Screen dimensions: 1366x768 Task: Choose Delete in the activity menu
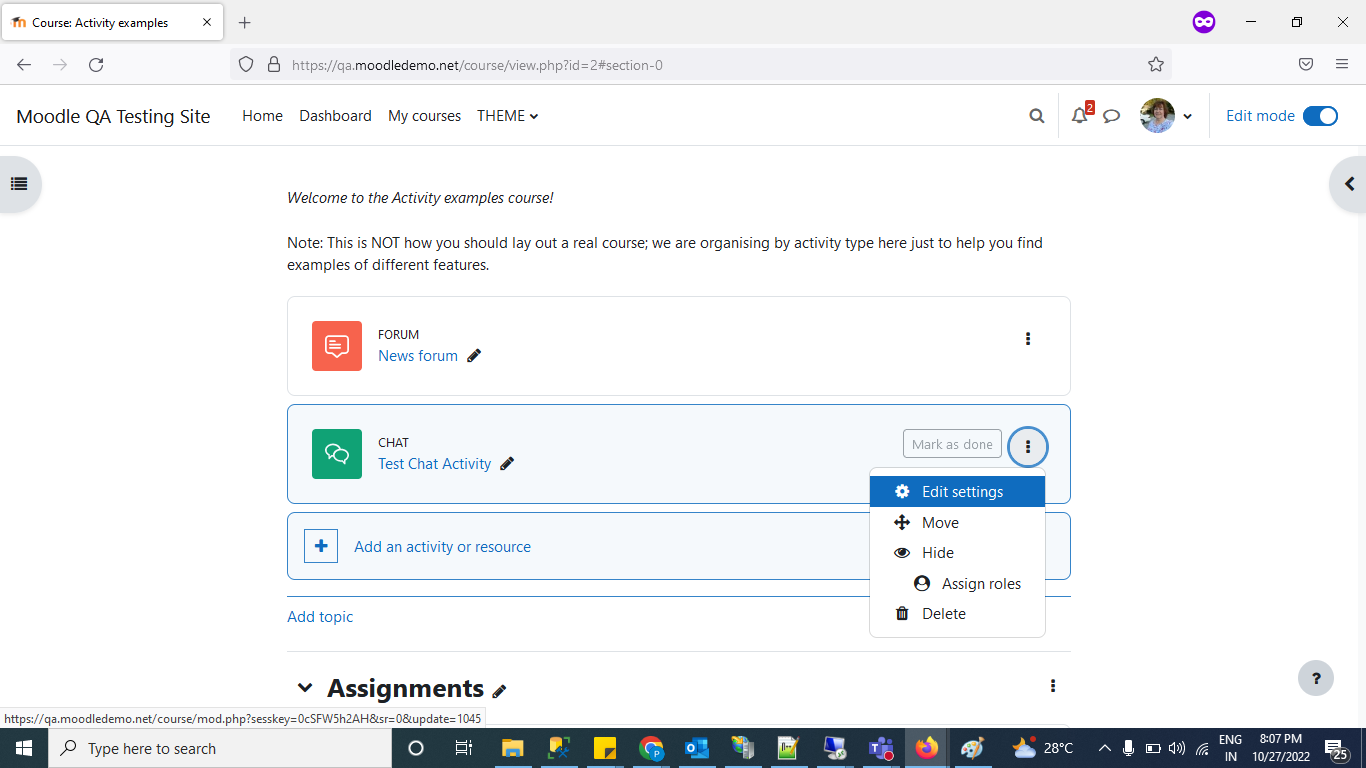957,614
